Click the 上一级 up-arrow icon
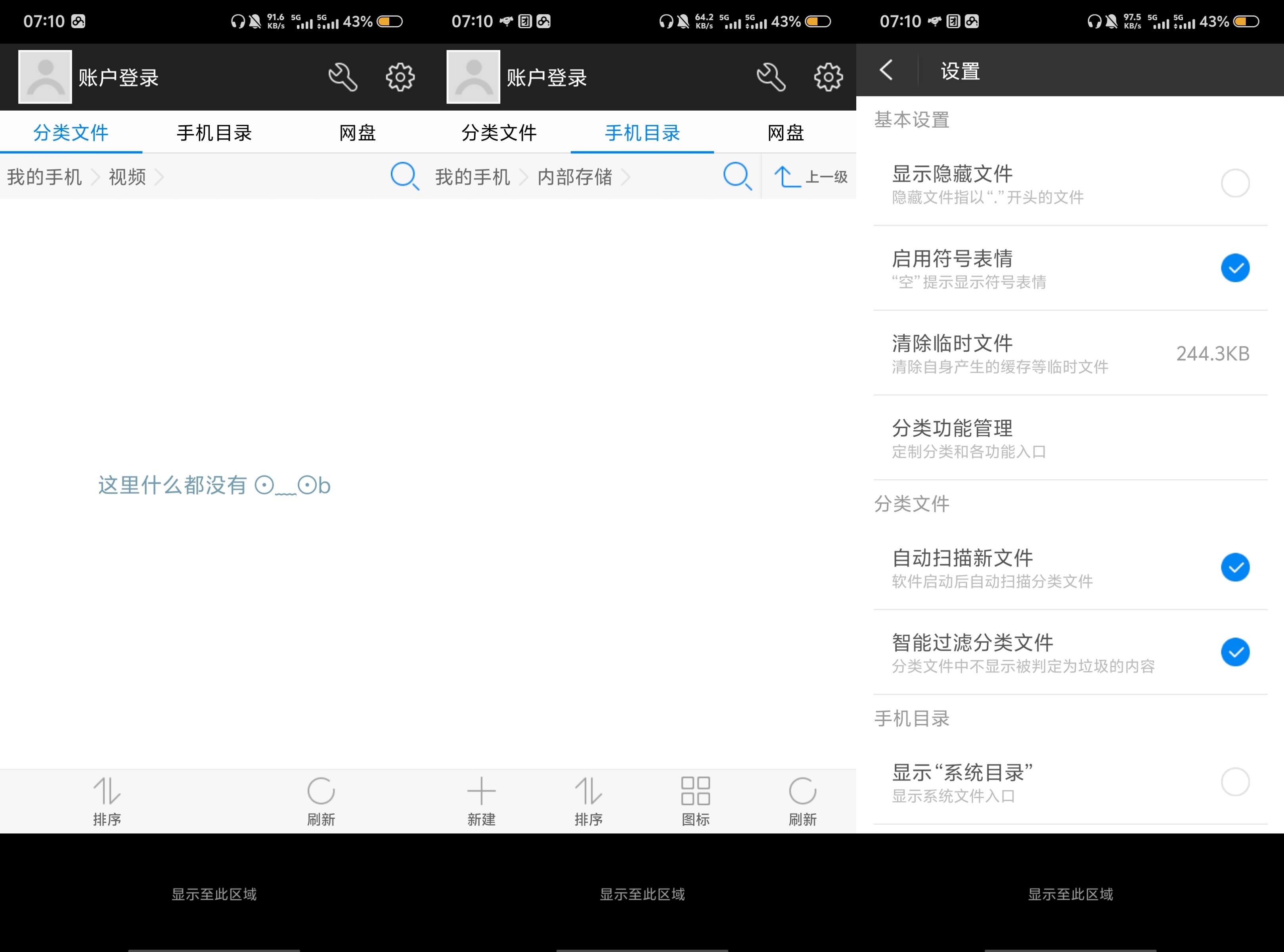 point(787,176)
